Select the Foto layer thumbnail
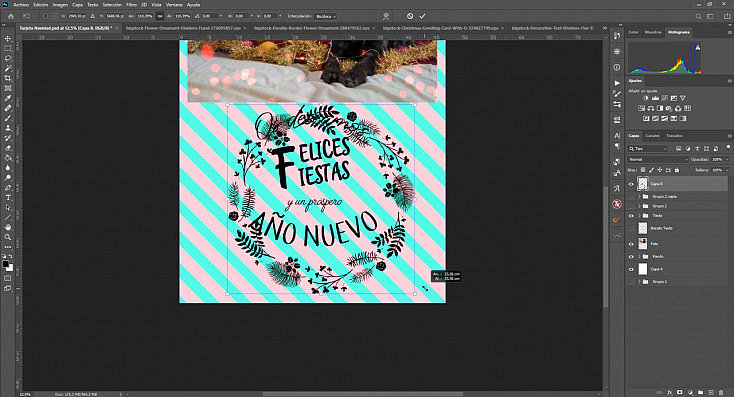734x397 pixels. pyautogui.click(x=643, y=243)
